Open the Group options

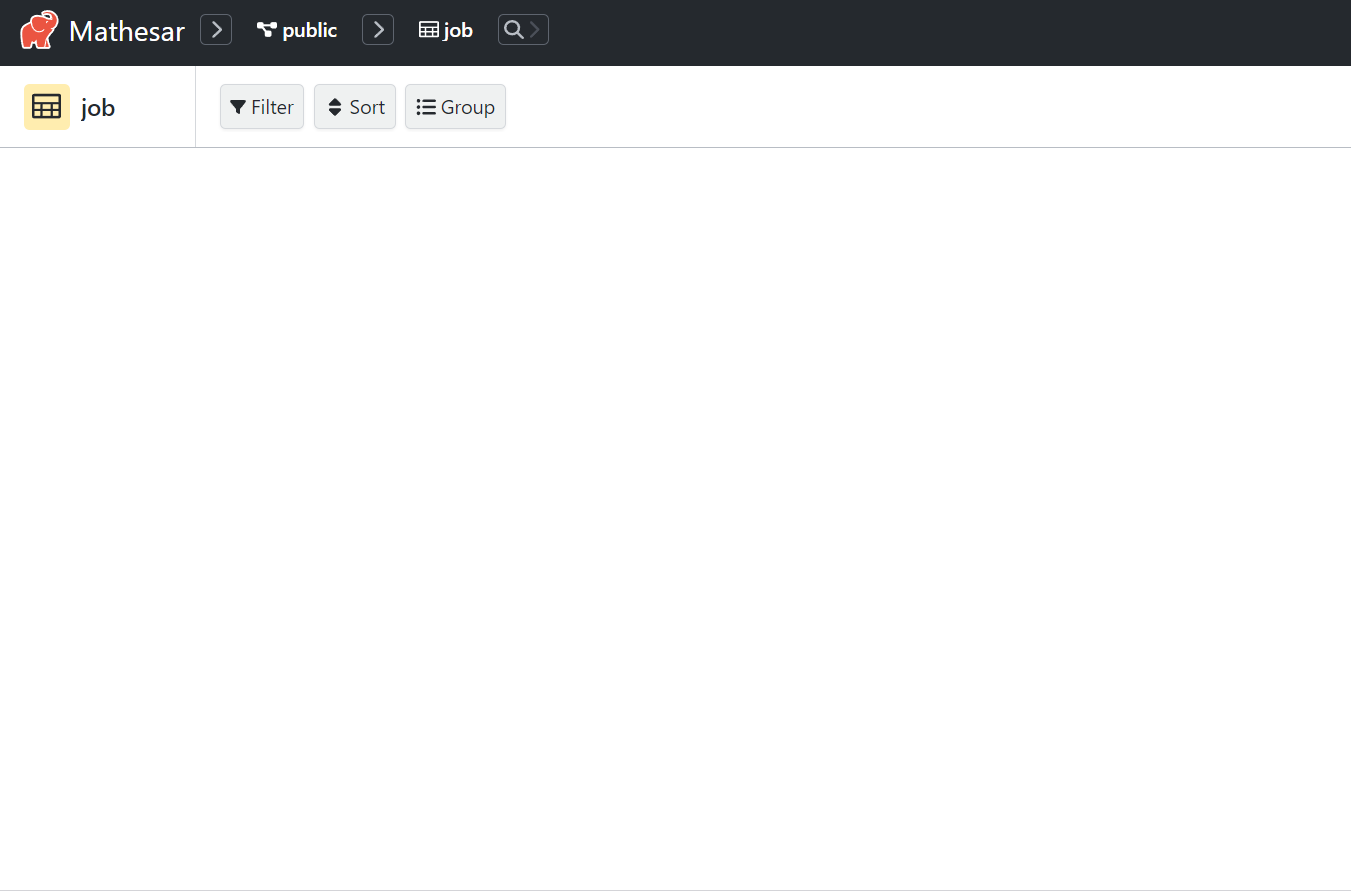click(x=455, y=107)
